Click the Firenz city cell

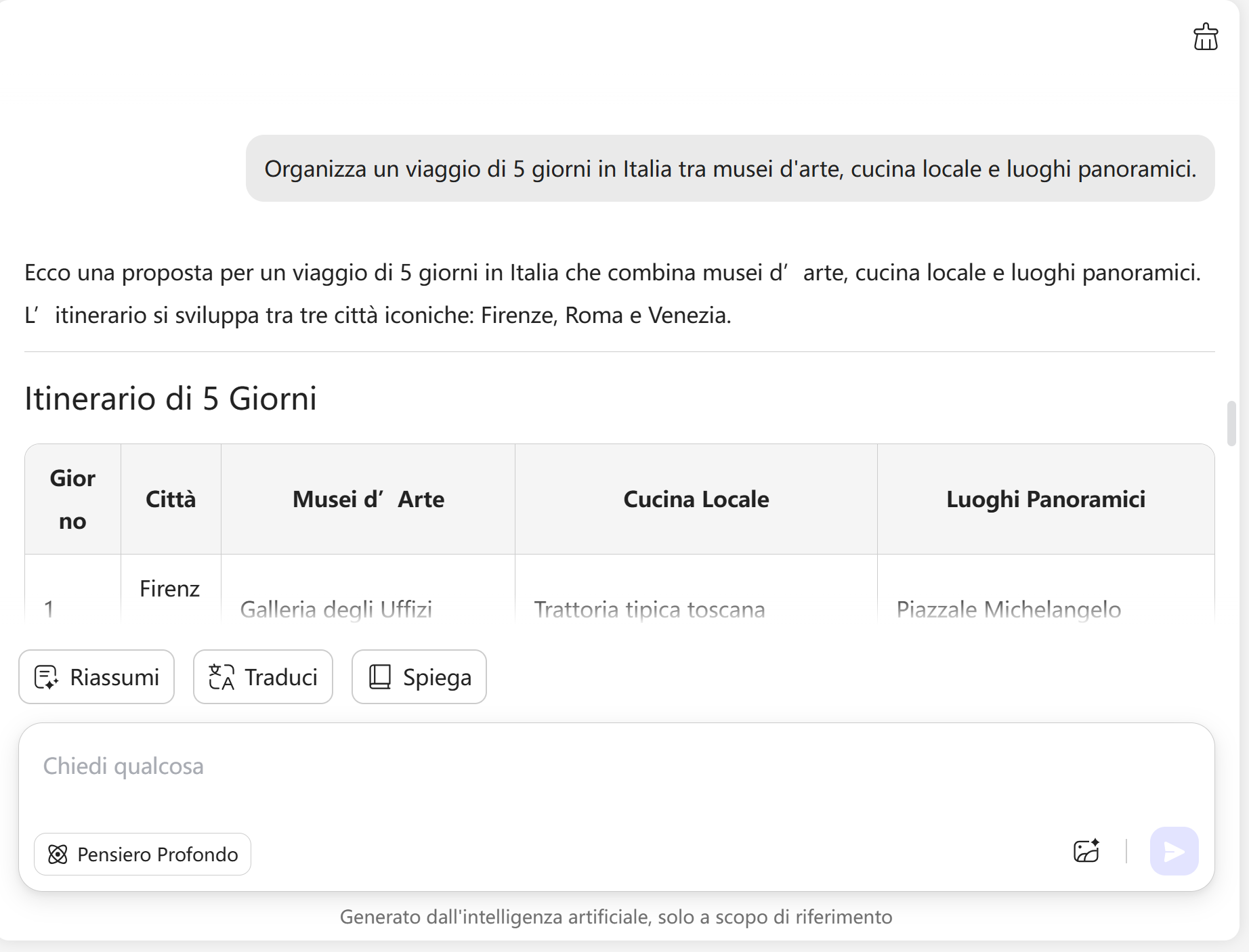pos(170,588)
